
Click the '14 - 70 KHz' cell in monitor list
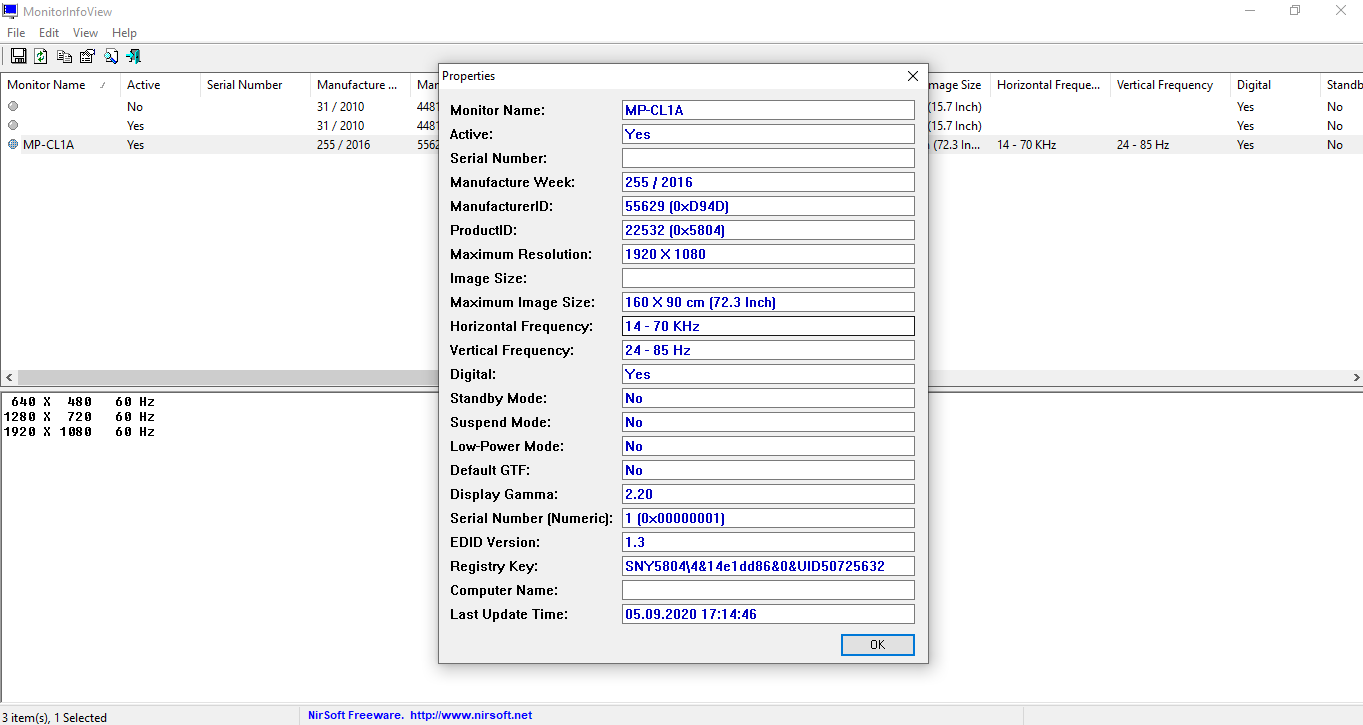click(x=1027, y=145)
